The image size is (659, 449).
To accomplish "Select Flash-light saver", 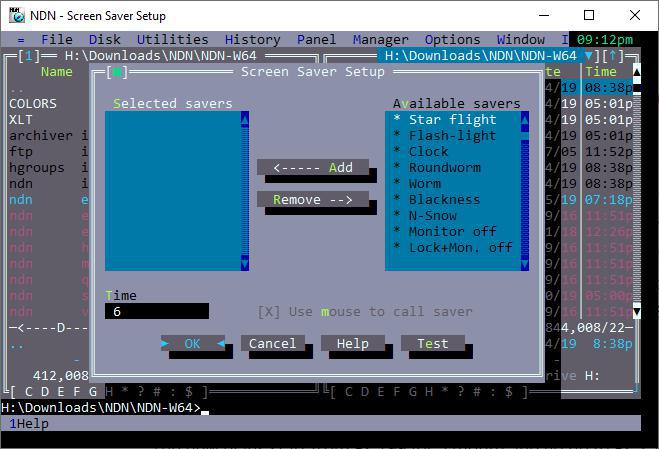I will coord(453,135).
